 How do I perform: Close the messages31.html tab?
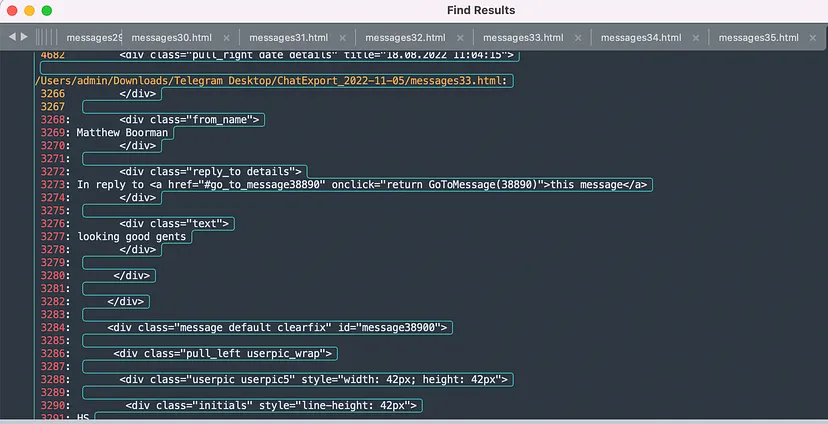(x=343, y=38)
